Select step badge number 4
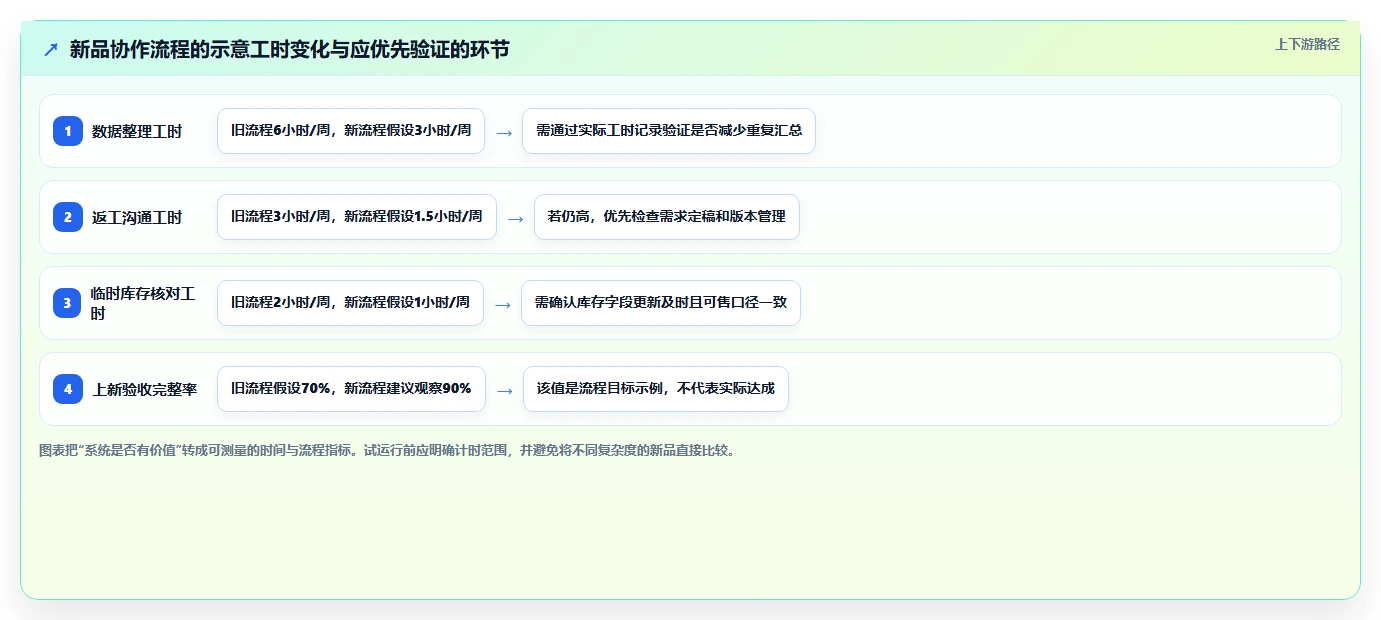Screen dimensions: 1381x620 click(68, 389)
